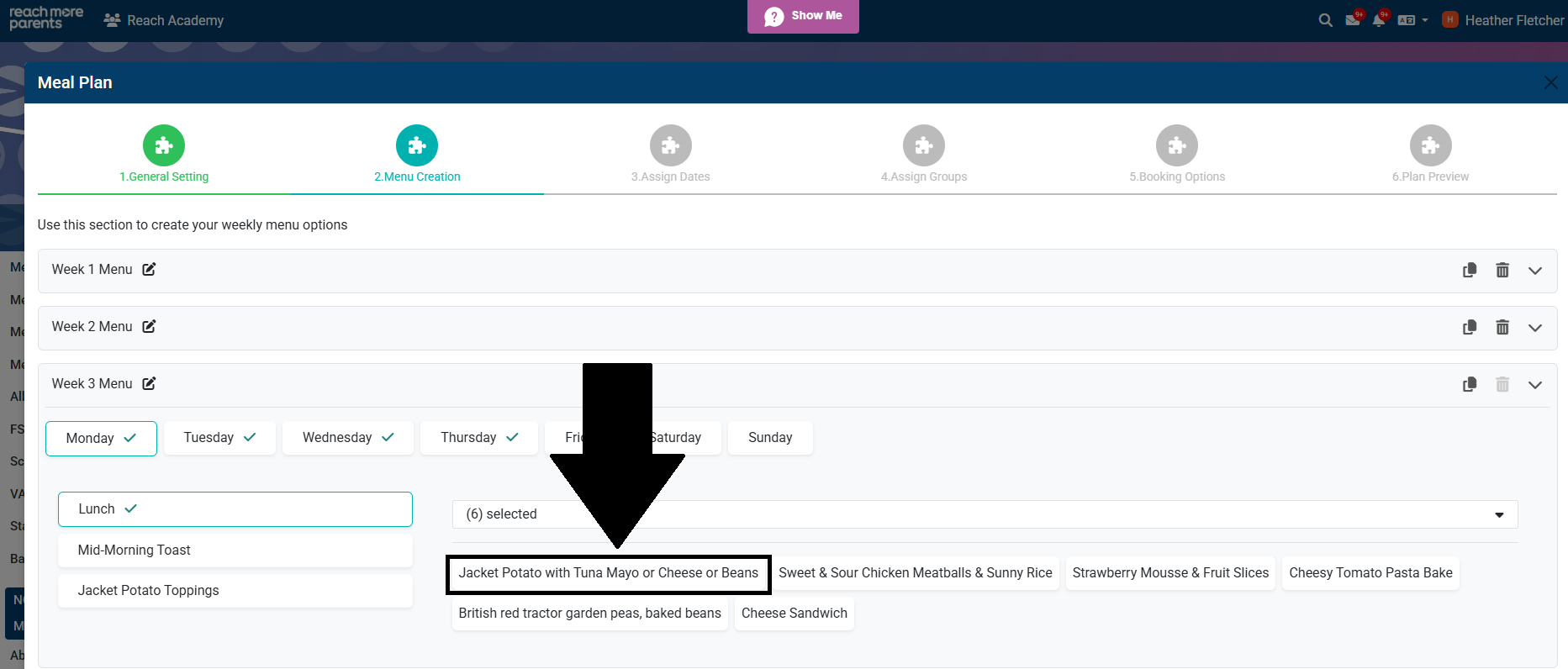The image size is (1568, 669).
Task: Duplicate Week 2 Menu using the copy icon
Action: [1469, 327]
